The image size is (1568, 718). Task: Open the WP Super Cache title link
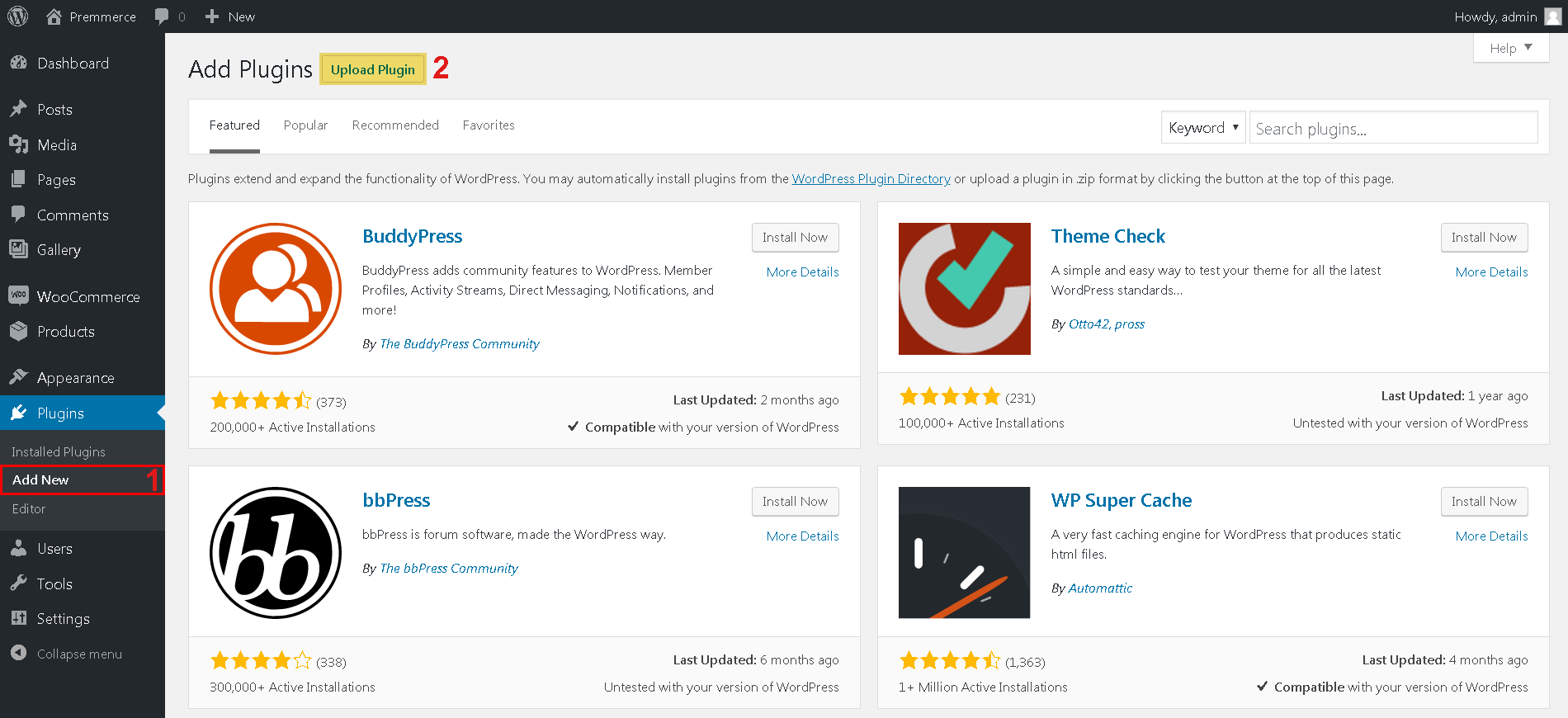(x=1122, y=501)
